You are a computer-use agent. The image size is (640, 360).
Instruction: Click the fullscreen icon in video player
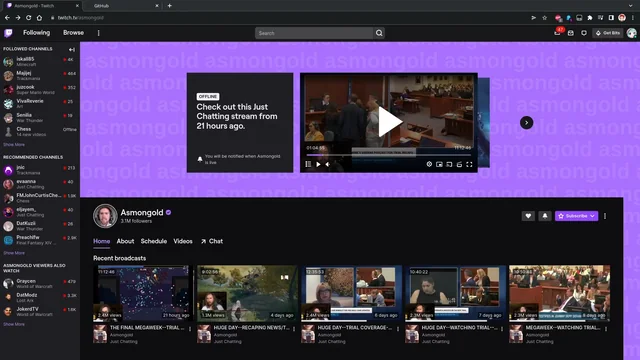click(x=469, y=164)
